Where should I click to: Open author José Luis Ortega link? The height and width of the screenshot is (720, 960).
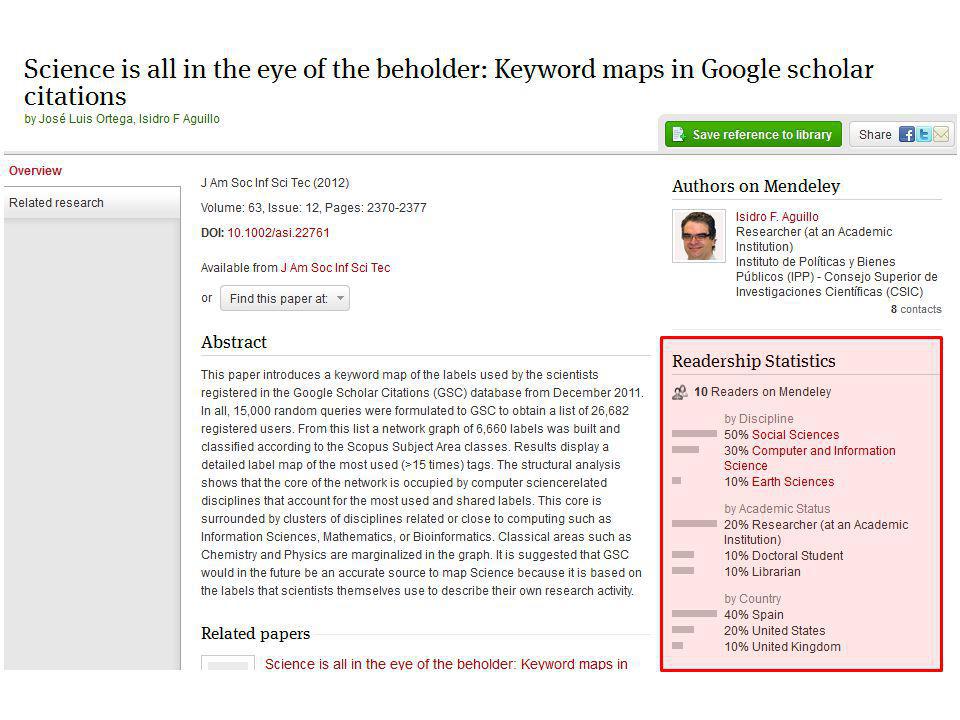pos(85,119)
